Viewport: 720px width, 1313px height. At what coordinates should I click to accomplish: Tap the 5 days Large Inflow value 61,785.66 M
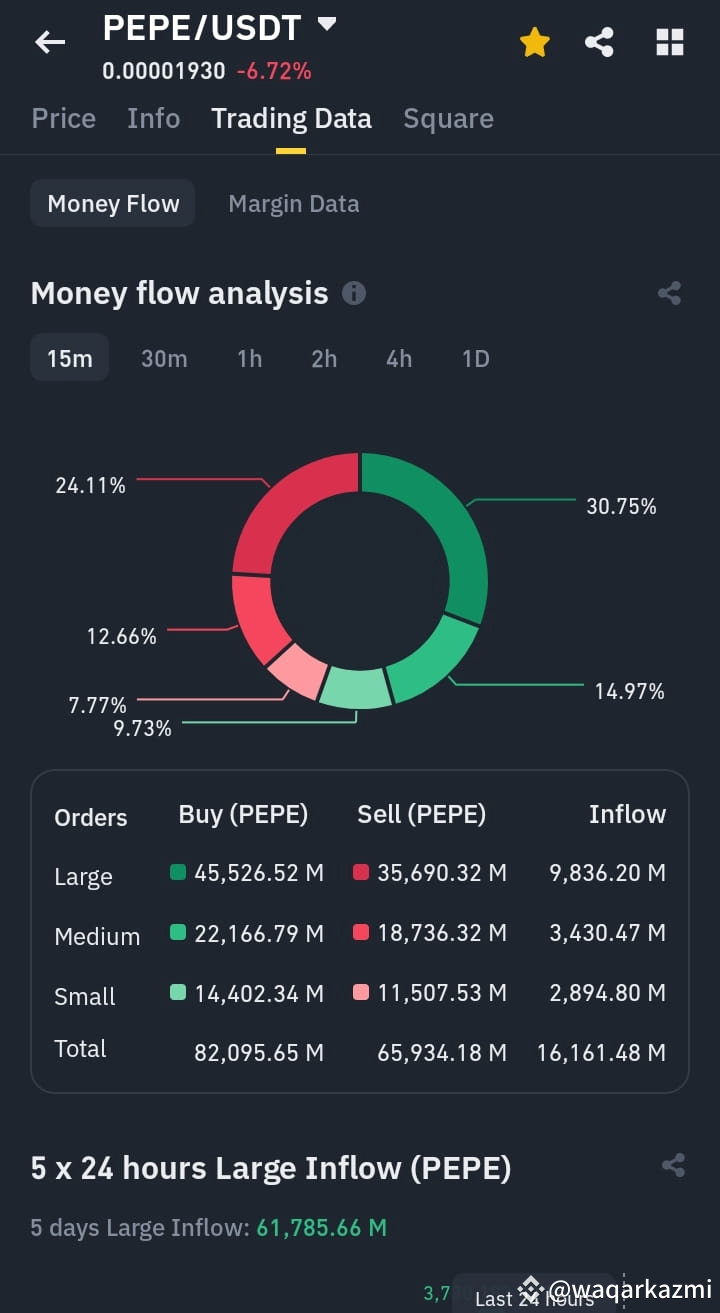tap(322, 1227)
